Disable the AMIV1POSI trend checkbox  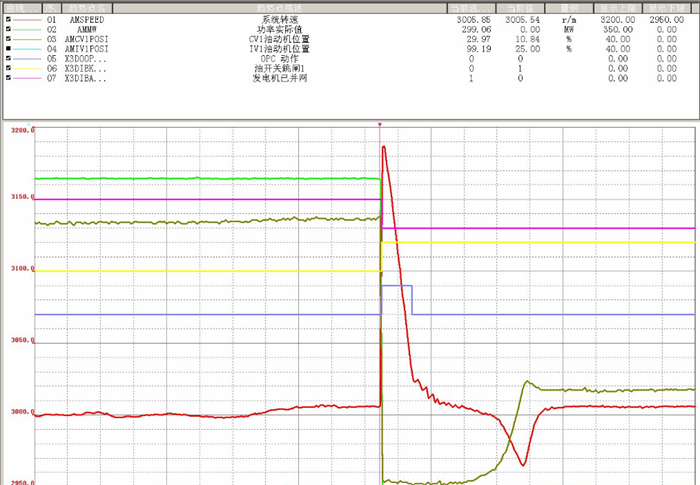point(9,48)
